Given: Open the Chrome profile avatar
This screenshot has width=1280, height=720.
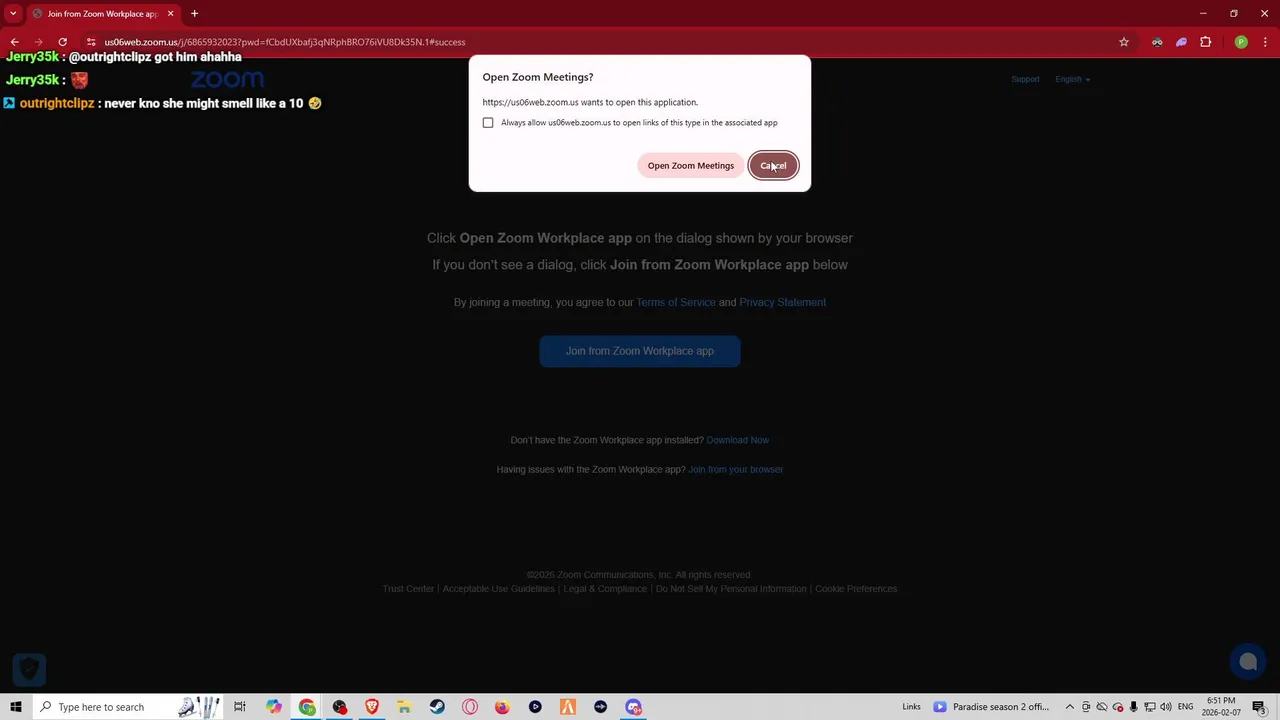Looking at the screenshot, I should (1241, 42).
